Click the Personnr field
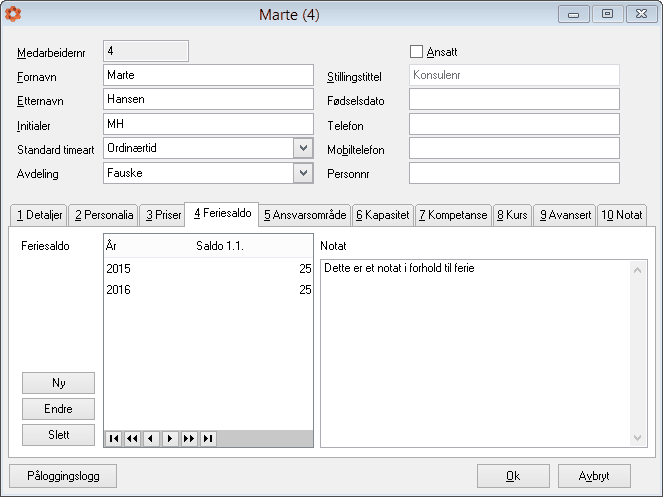The image size is (663, 497). pos(514,173)
